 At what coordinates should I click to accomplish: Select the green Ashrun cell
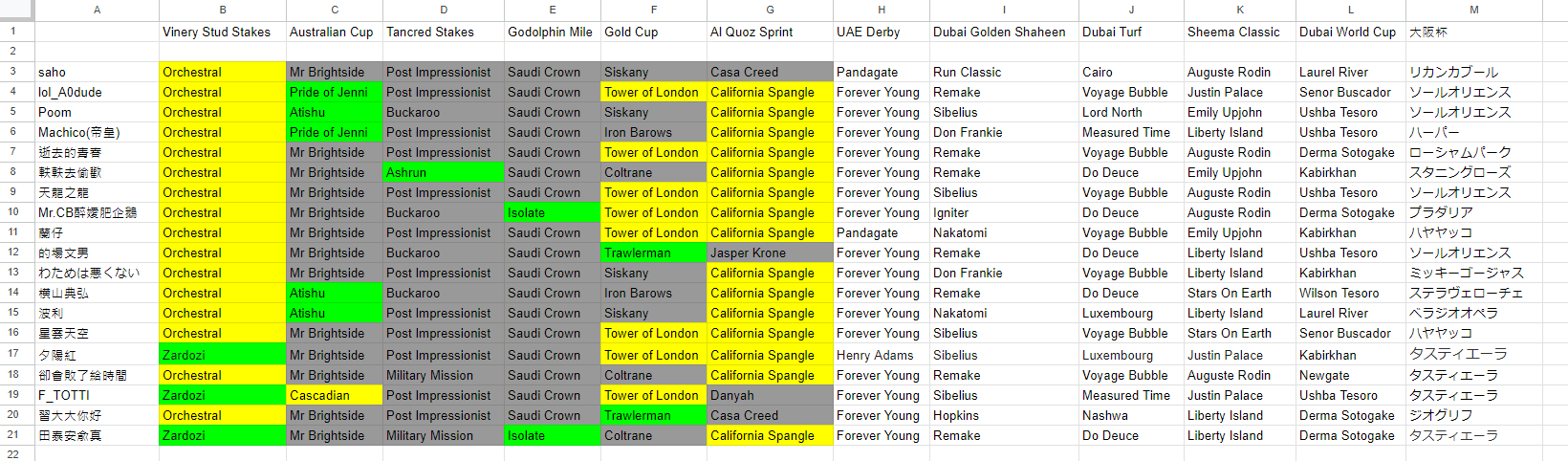tap(444, 172)
